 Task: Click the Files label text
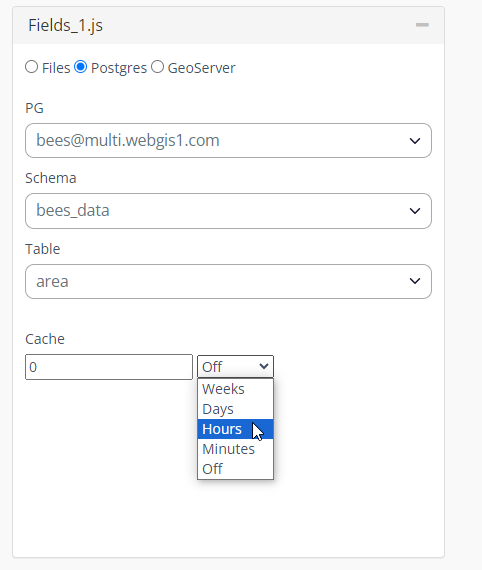[56, 68]
